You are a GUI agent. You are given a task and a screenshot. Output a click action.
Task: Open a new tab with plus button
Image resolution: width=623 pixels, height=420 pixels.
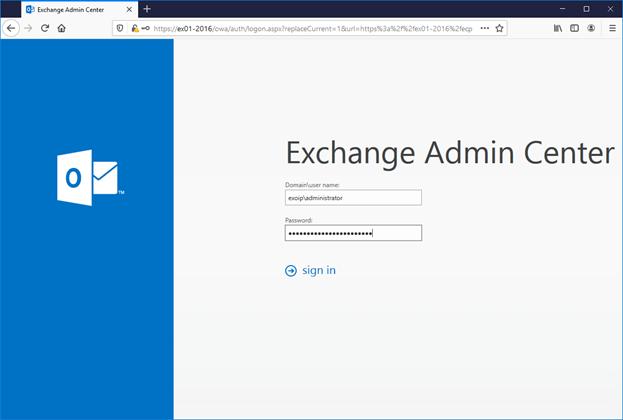click(x=147, y=9)
